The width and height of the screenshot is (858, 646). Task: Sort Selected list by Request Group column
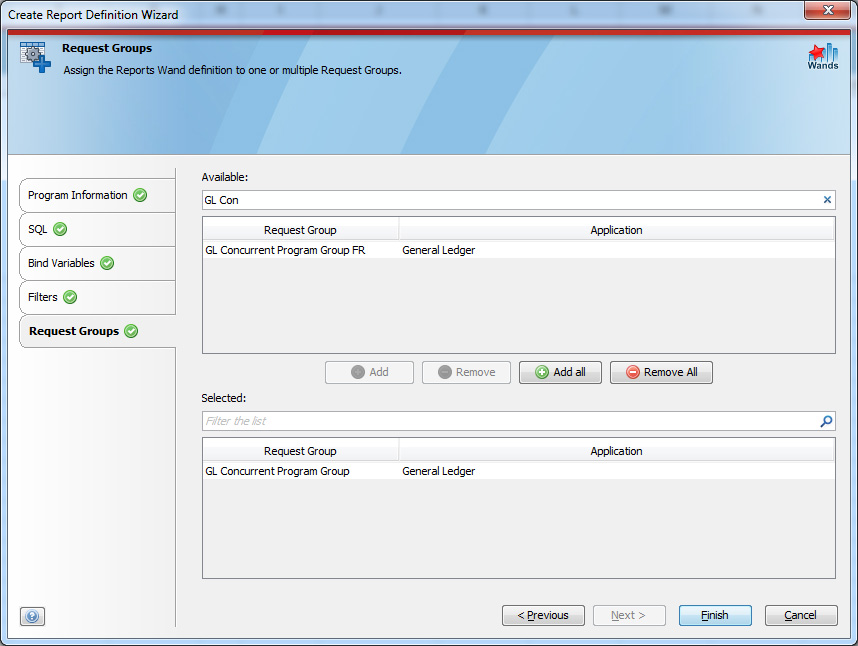(300, 451)
